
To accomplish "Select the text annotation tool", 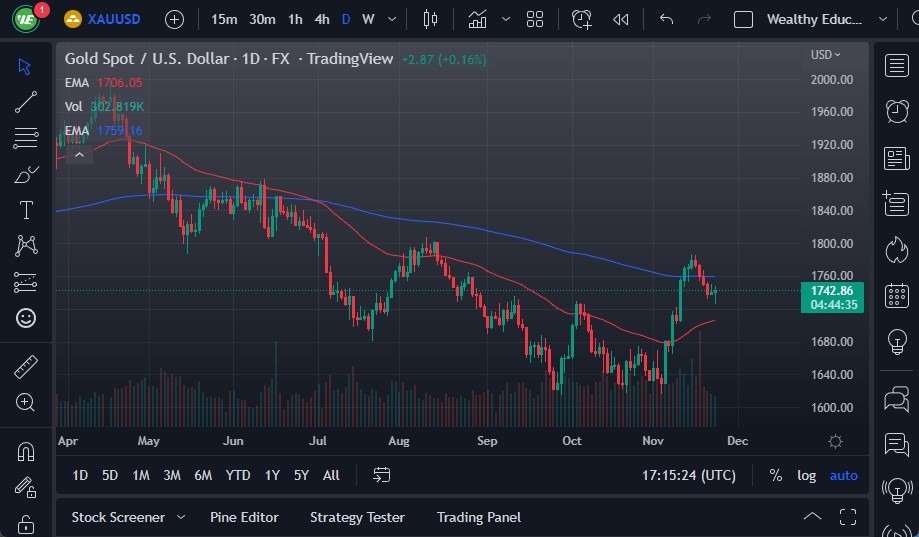I will 26,210.
